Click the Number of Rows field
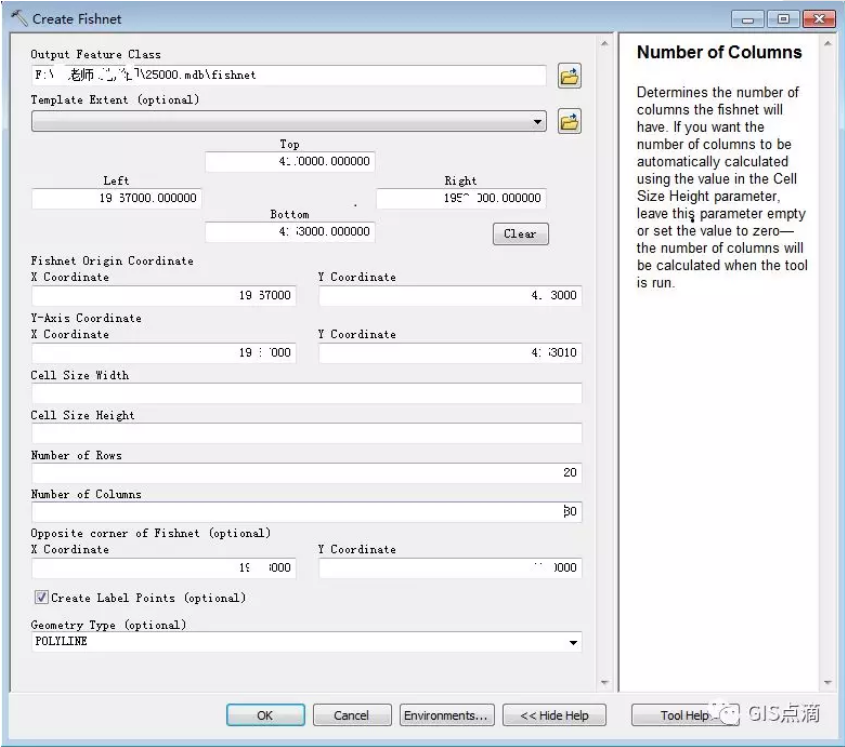Viewport: 845px width, 747px height. pyautogui.click(x=307, y=473)
